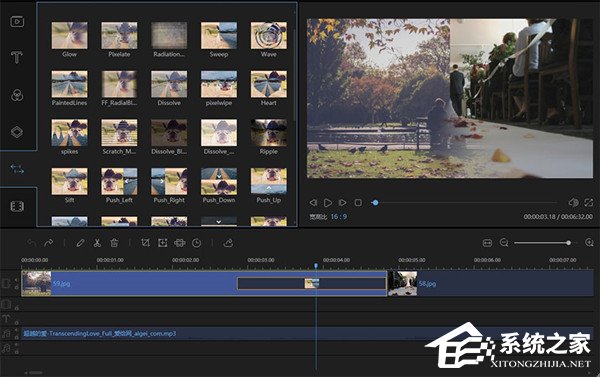Image resolution: width=600 pixels, height=377 pixels.
Task: Open the Filters panel with three-circles icon
Action: point(17,95)
